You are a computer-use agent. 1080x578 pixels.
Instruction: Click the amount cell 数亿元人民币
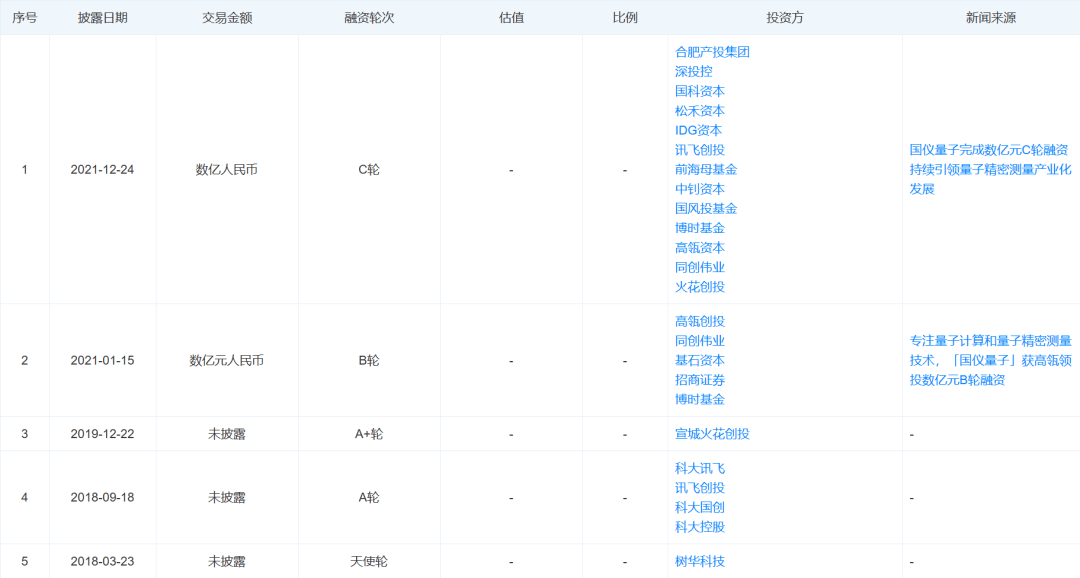(x=227, y=360)
